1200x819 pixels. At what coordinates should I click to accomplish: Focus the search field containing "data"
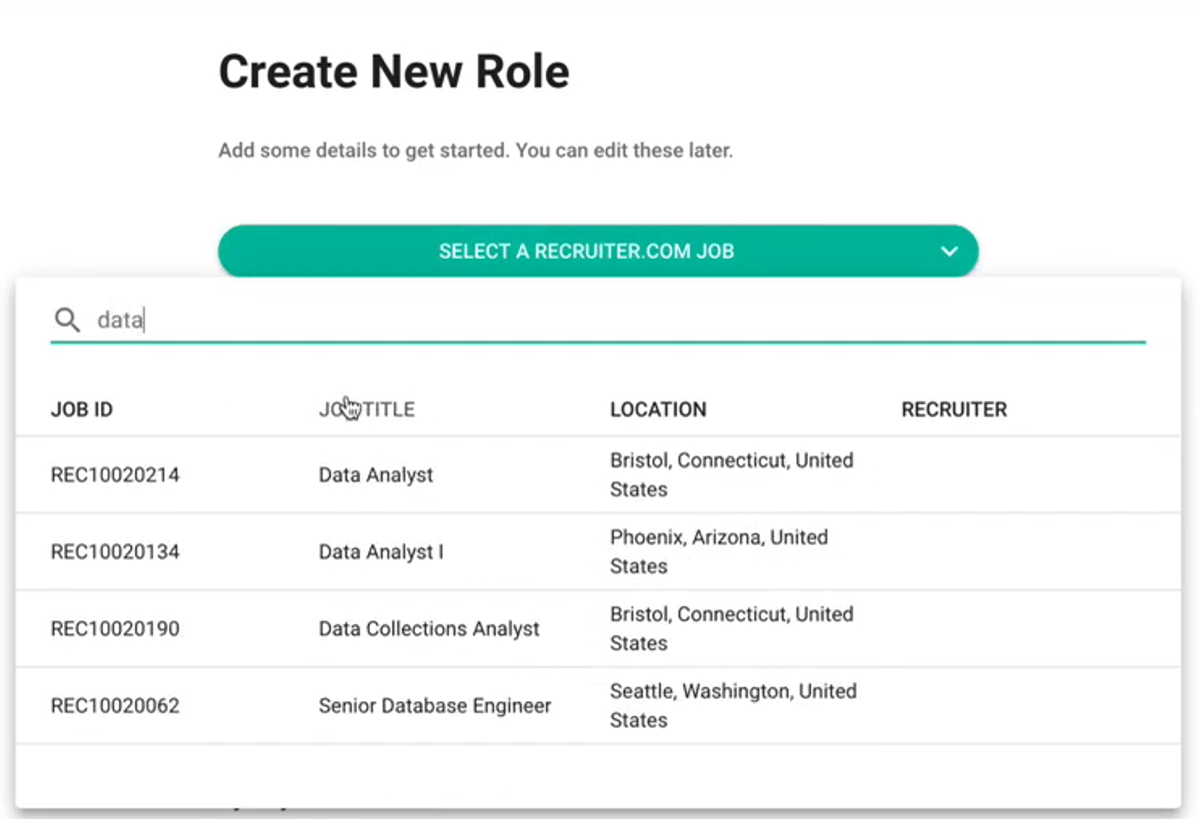coord(600,320)
